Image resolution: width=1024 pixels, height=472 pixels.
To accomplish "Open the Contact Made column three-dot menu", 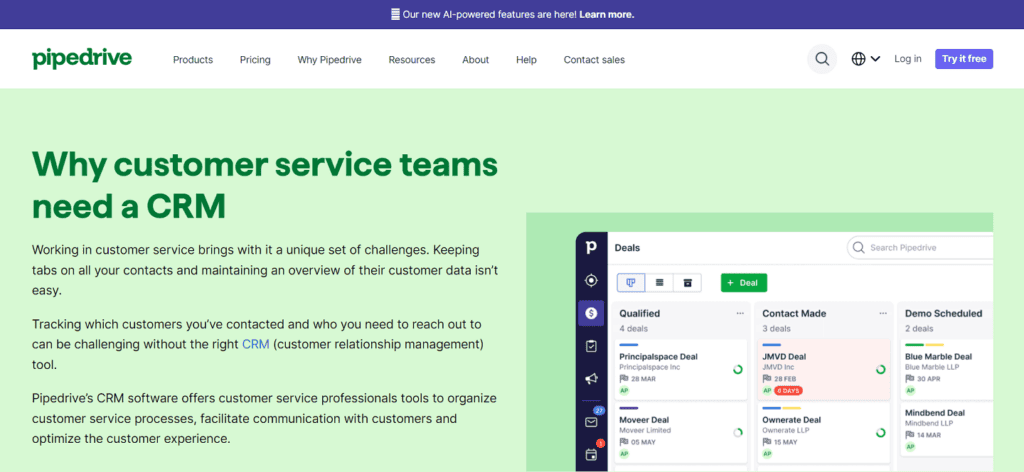I will click(883, 313).
